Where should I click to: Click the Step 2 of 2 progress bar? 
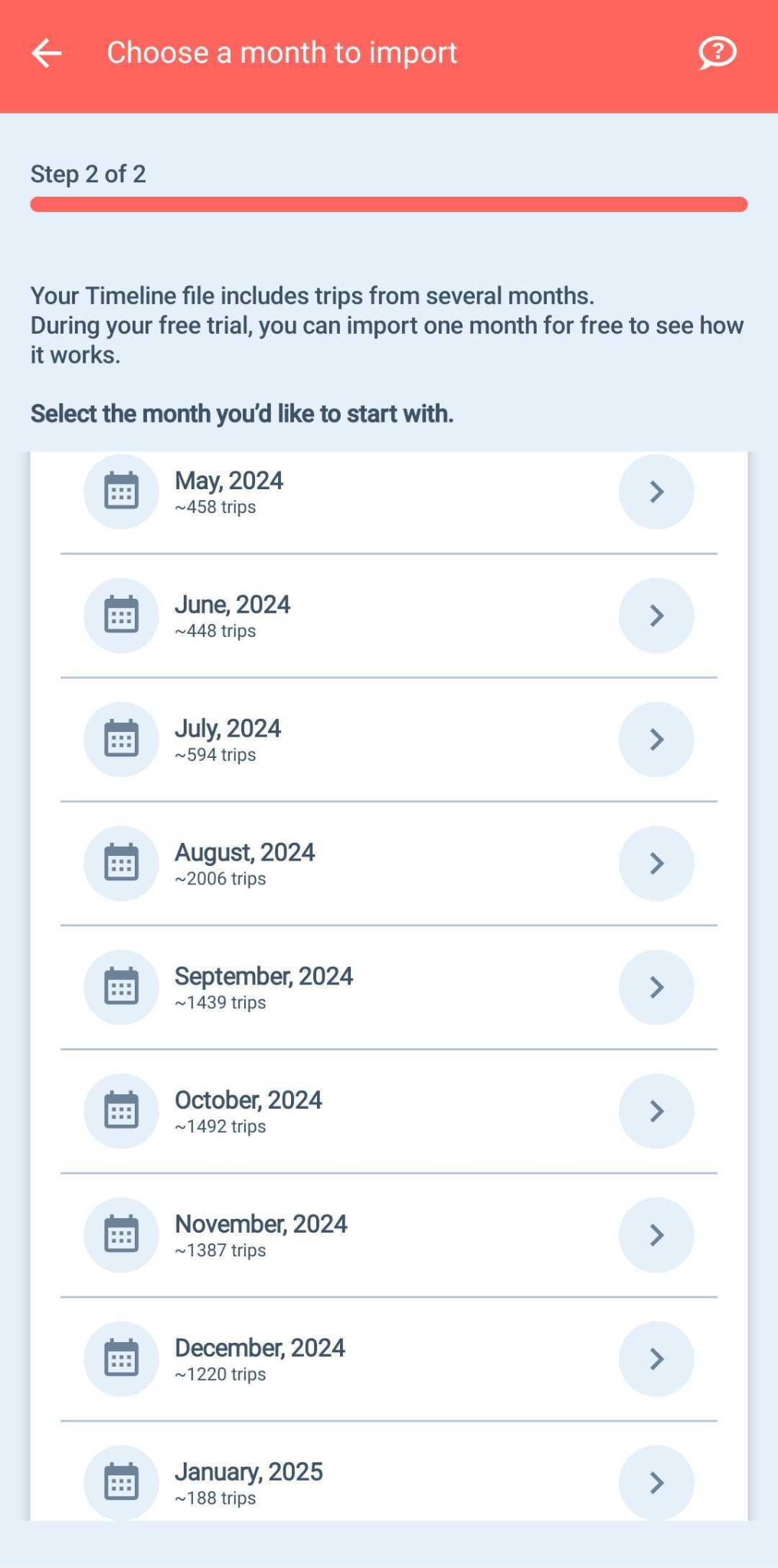[x=389, y=204]
